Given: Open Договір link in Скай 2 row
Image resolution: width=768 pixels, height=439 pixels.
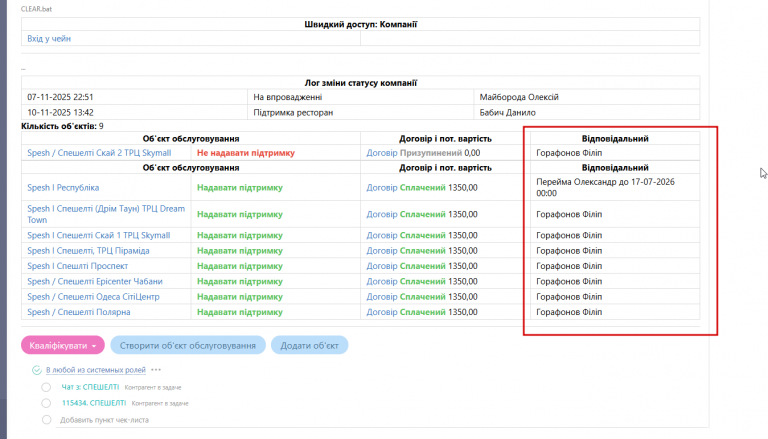Looking at the screenshot, I should 382,153.
